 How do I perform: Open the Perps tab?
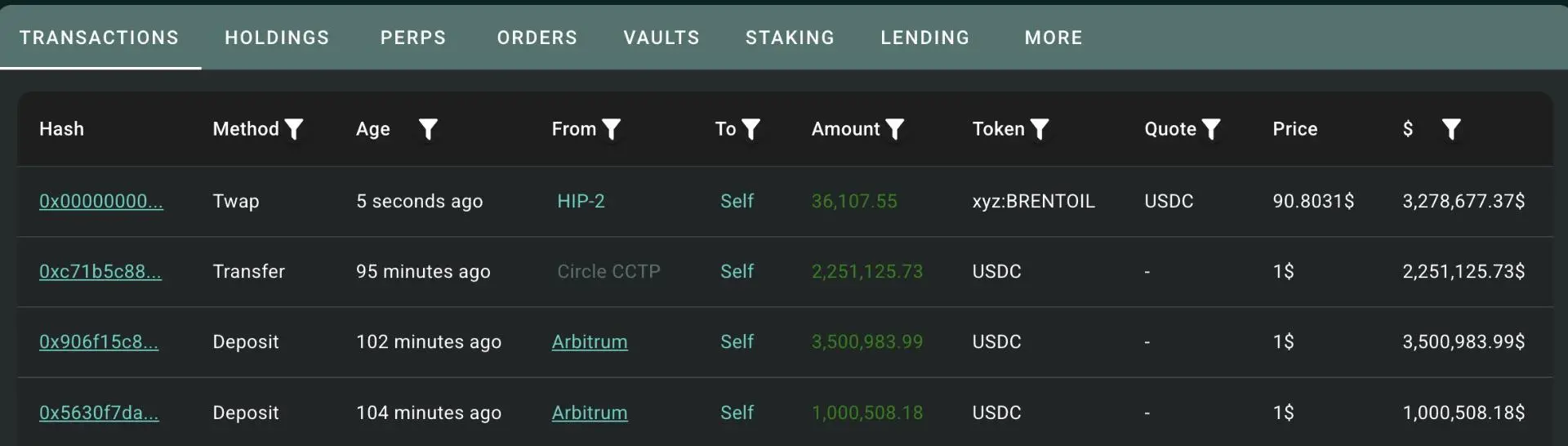pos(413,38)
